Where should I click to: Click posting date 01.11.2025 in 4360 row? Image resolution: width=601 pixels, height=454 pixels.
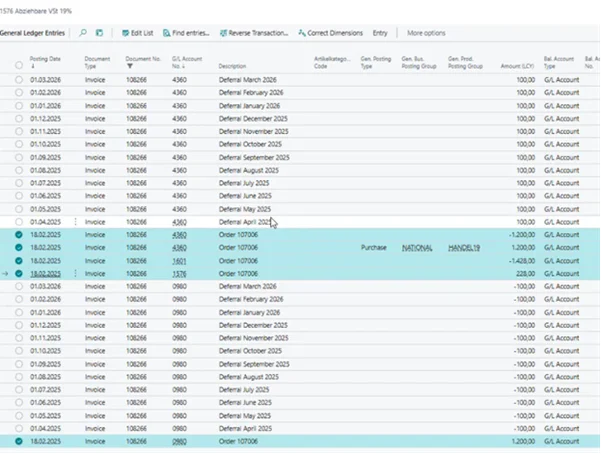click(45, 132)
